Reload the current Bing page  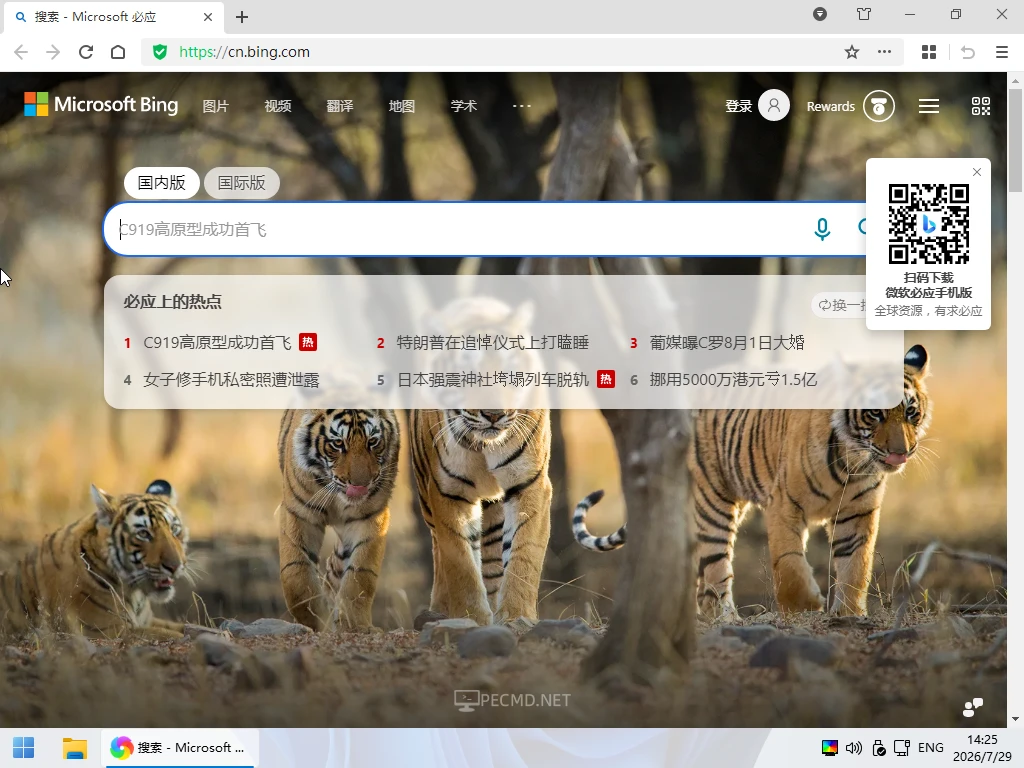[86, 52]
